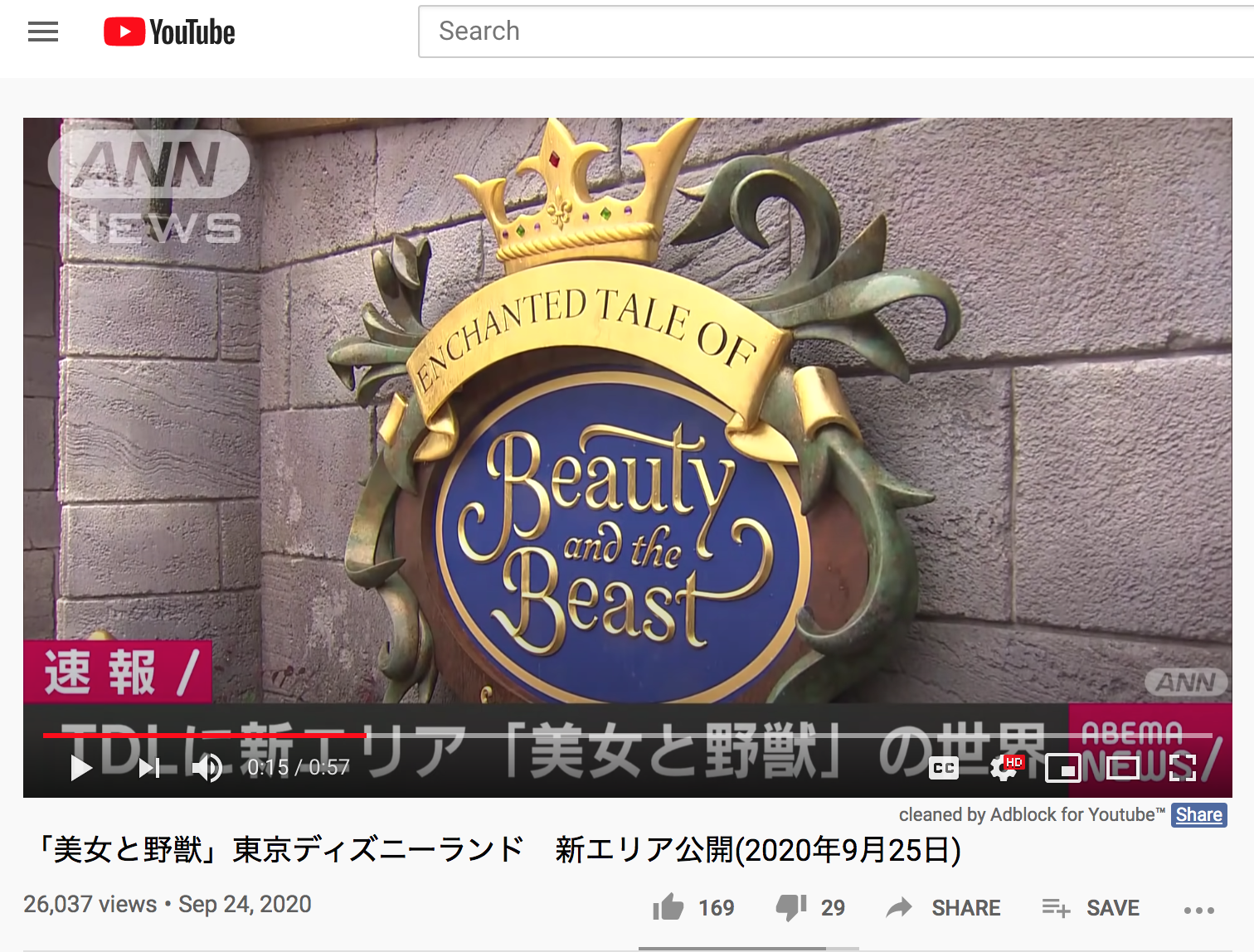
Task: Toggle closed captions on
Action: (944, 768)
